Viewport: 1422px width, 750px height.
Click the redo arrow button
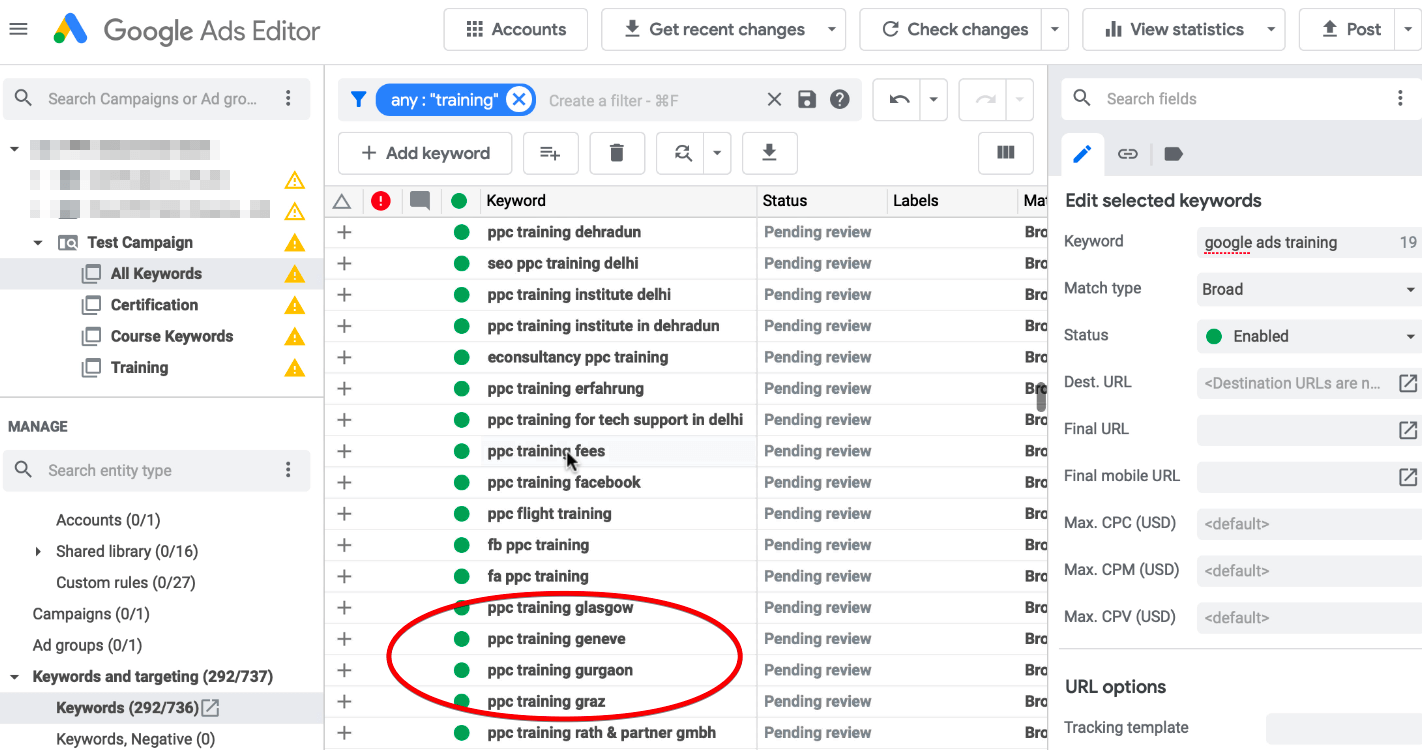(985, 99)
